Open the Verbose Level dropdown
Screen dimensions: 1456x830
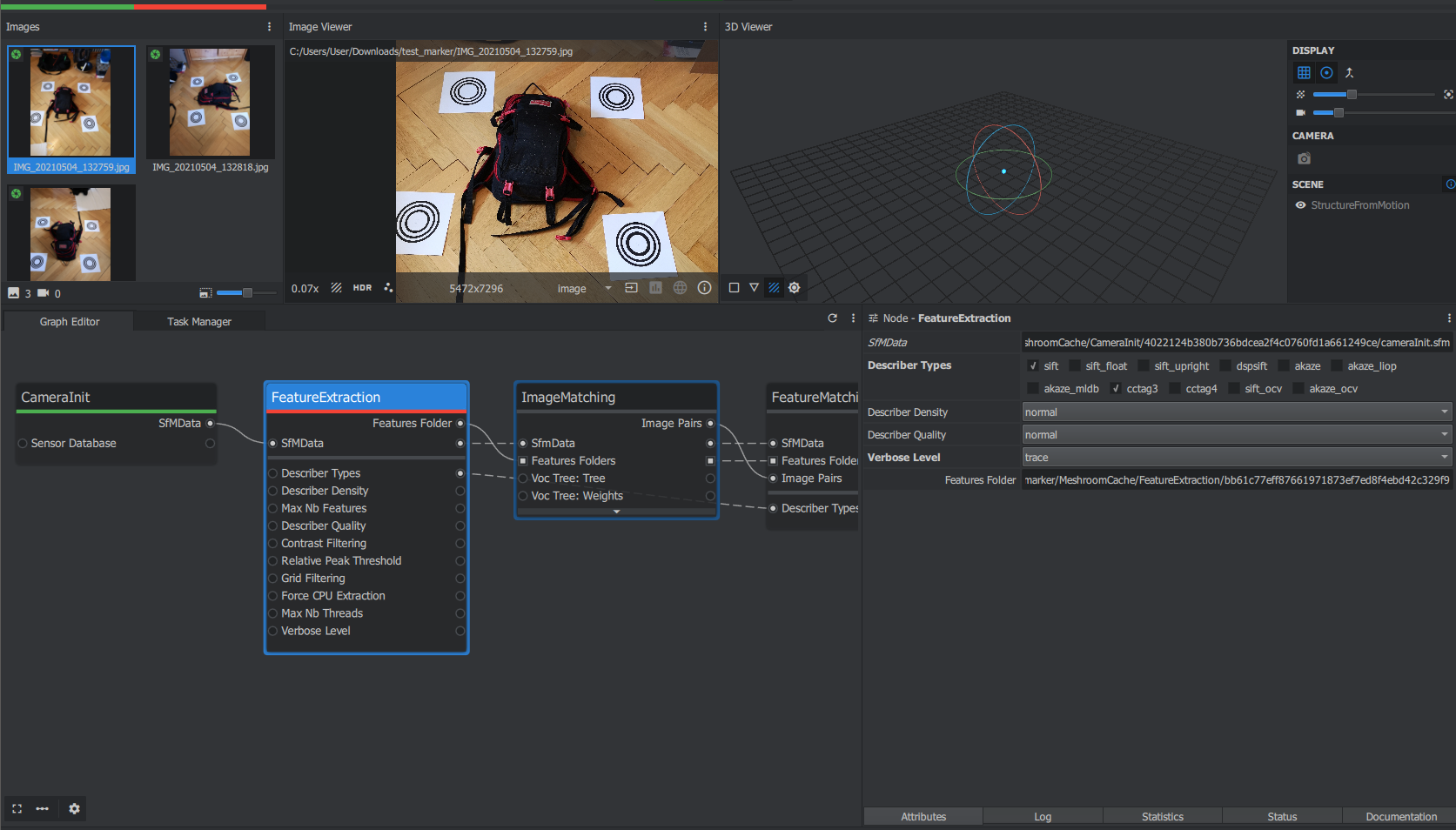click(1237, 458)
